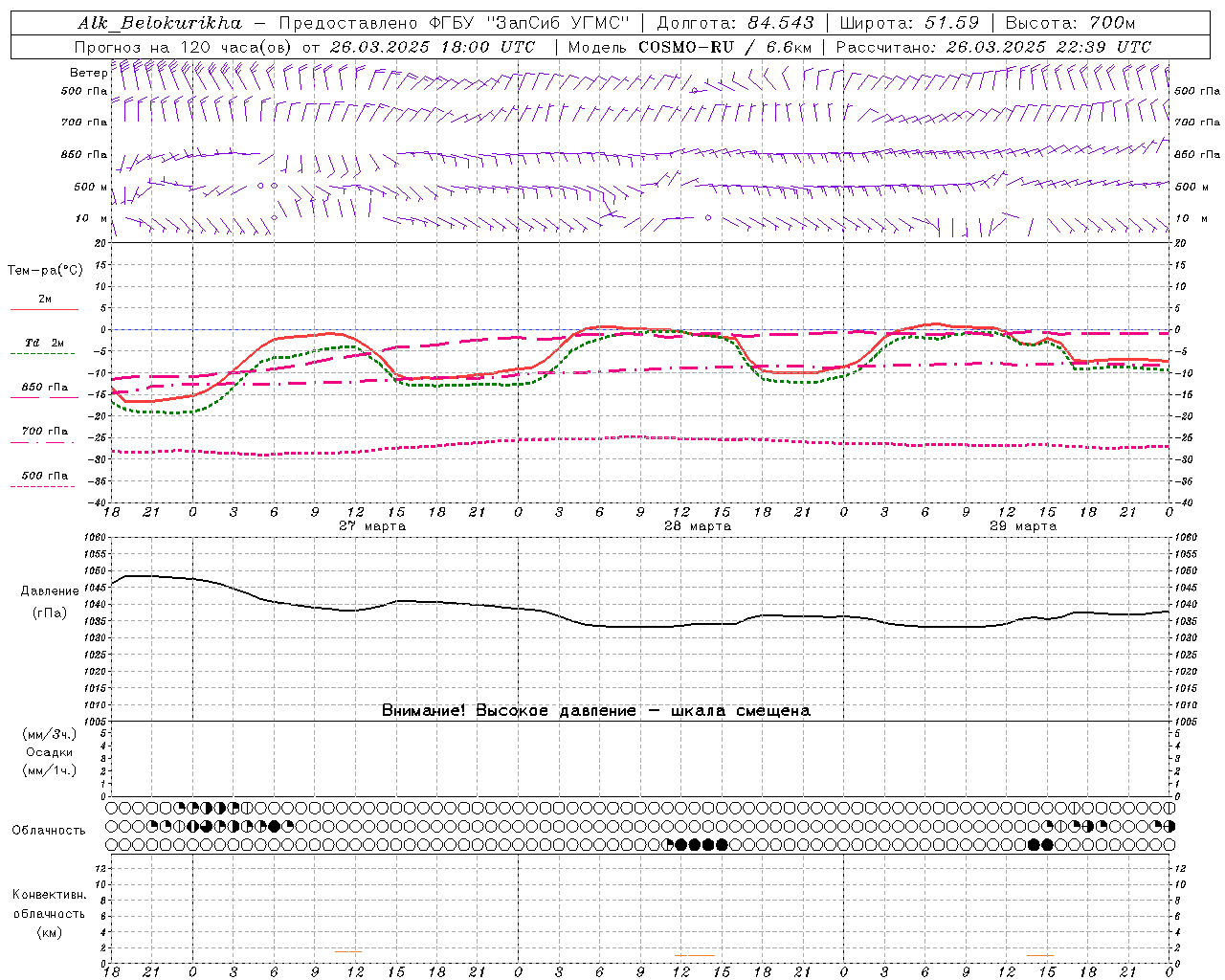The image size is (1225, 980).
Task: Click the warning "Внимание! Высокое давление — шкала смещена"
Action: pos(596,711)
